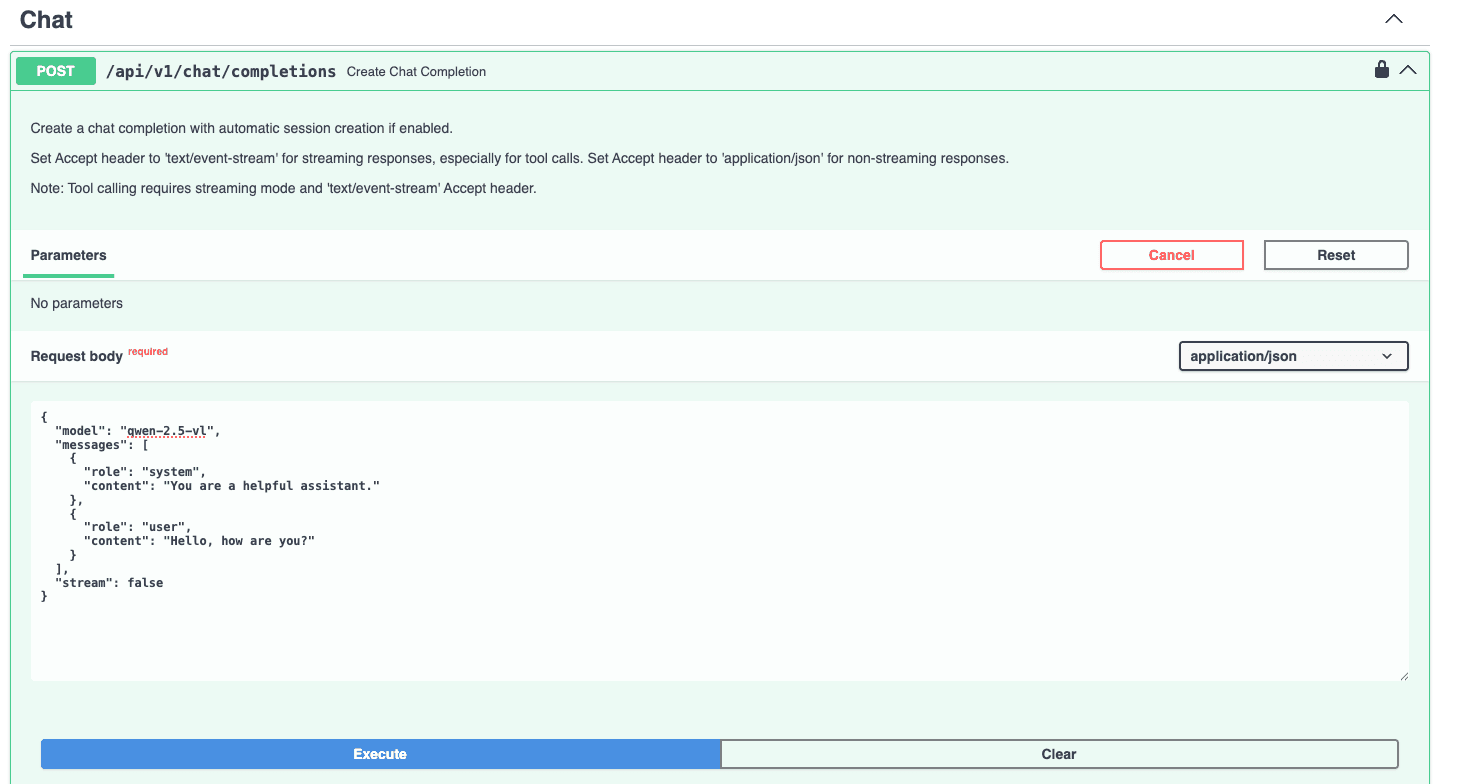This screenshot has height=784, width=1459.
Task: Click the textarea resize handle corner
Action: pyautogui.click(x=1404, y=676)
